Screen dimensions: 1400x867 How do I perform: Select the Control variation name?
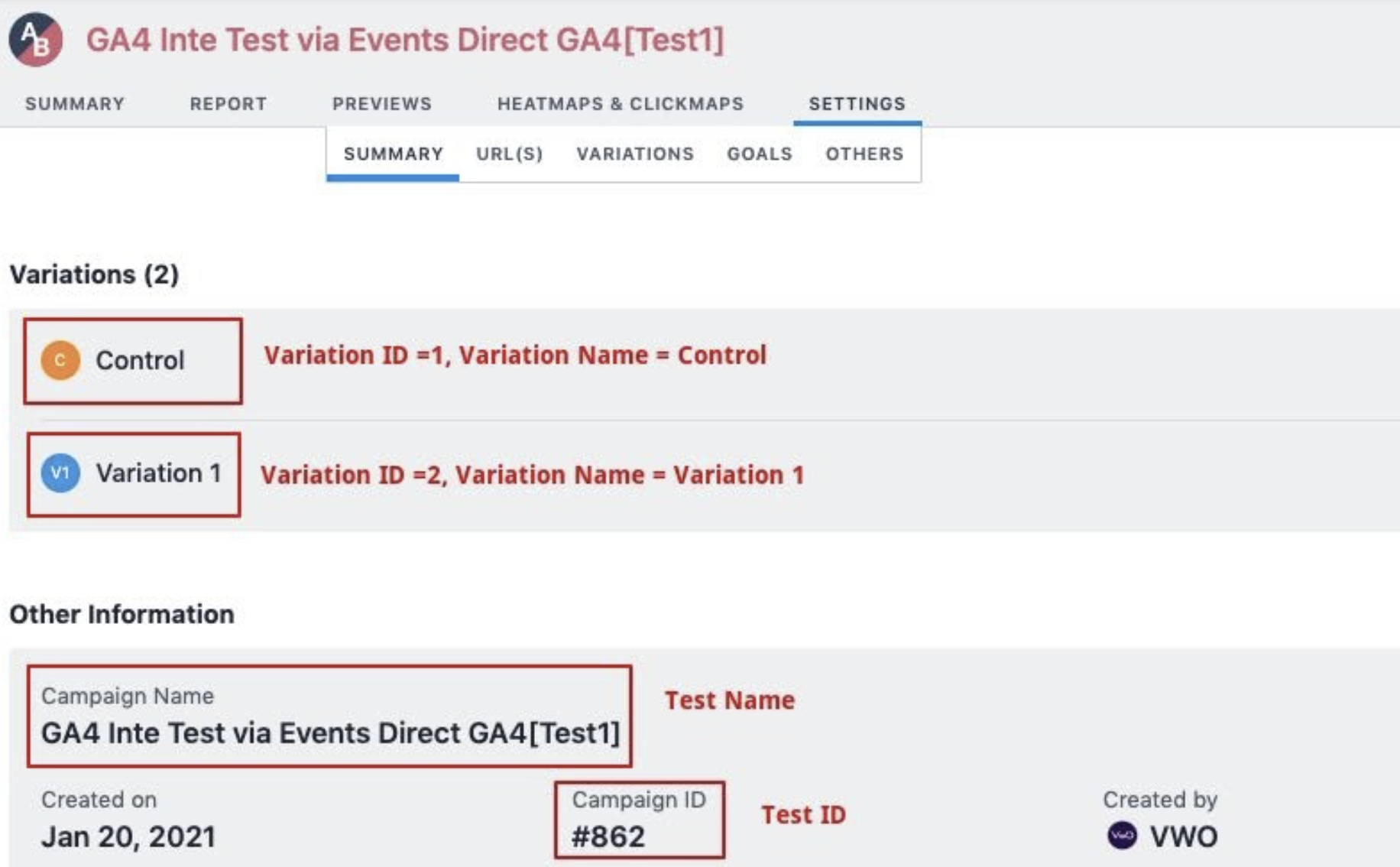click(x=140, y=360)
